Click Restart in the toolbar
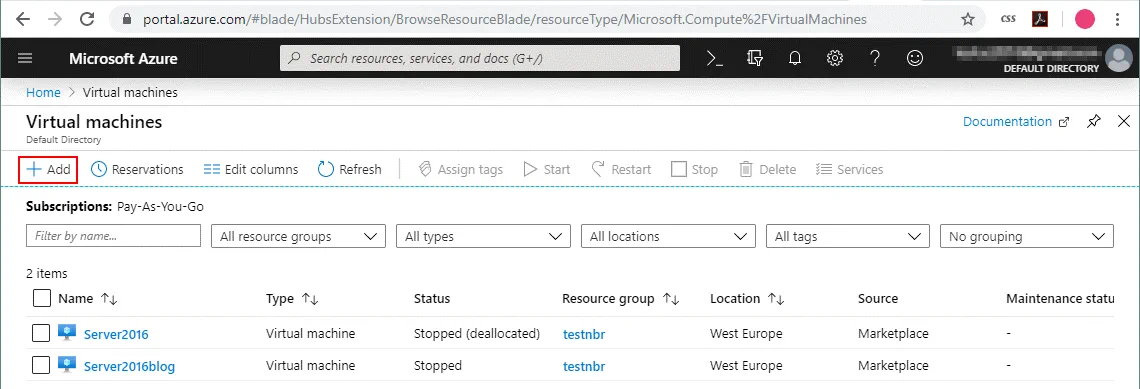 621,169
